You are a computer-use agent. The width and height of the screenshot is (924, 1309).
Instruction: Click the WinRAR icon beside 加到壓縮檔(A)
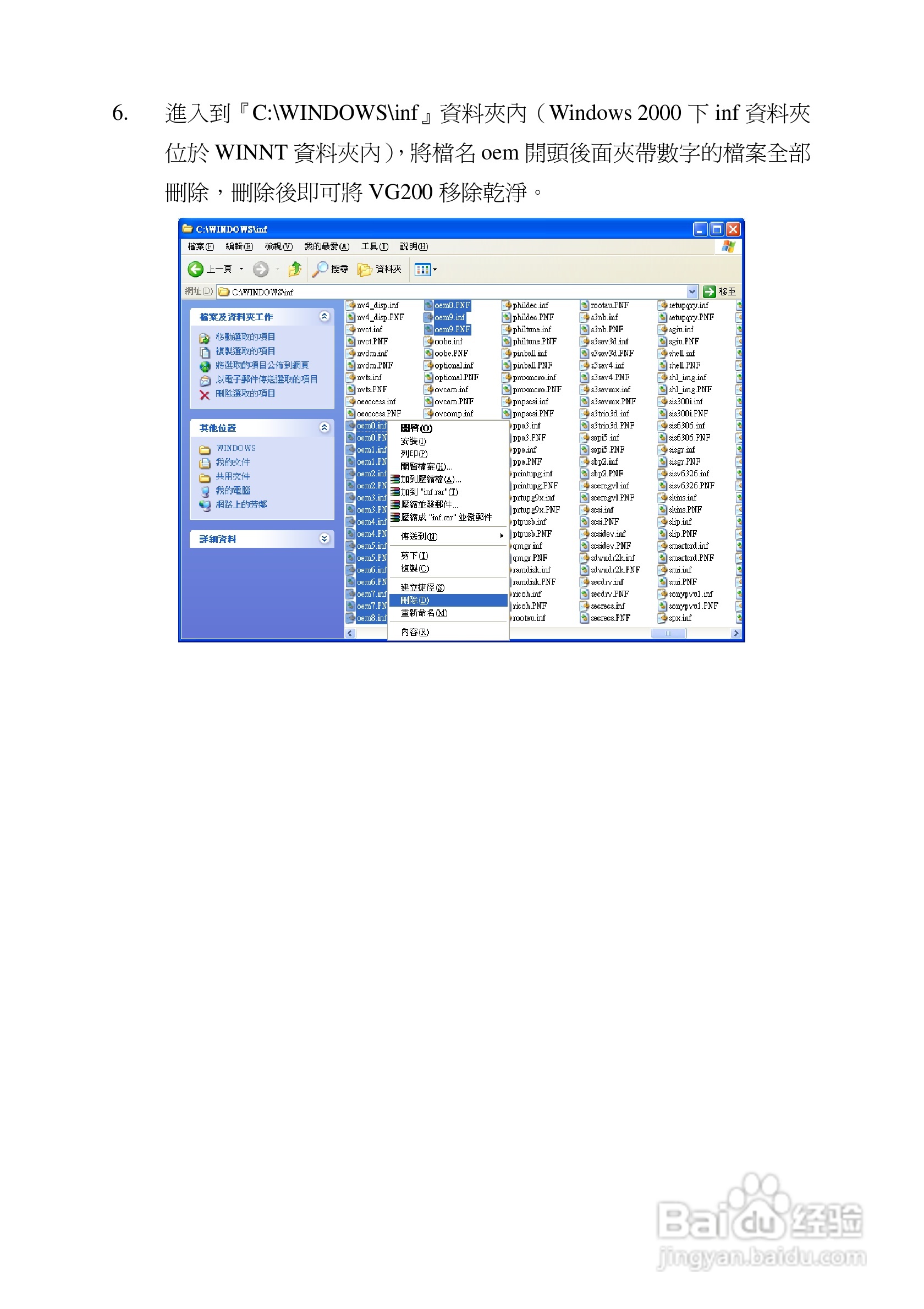[x=394, y=479]
